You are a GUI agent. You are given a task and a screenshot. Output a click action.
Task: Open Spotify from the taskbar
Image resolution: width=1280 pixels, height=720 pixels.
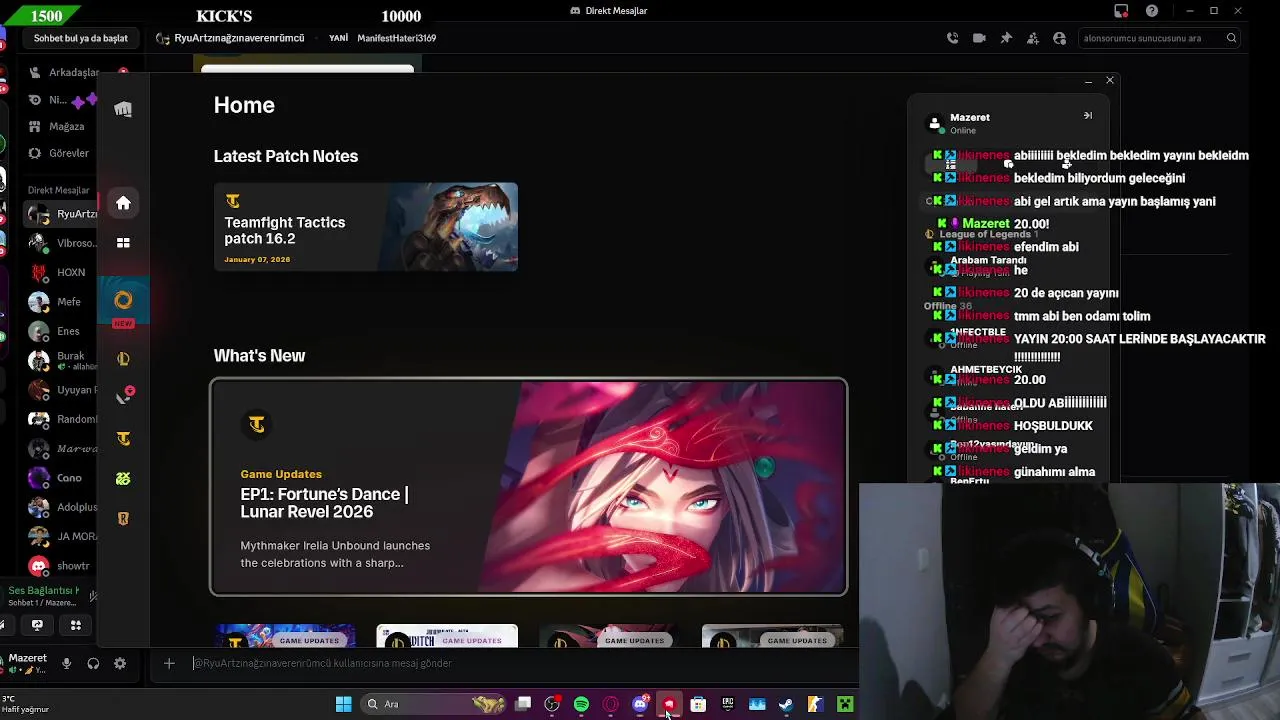[x=581, y=704]
